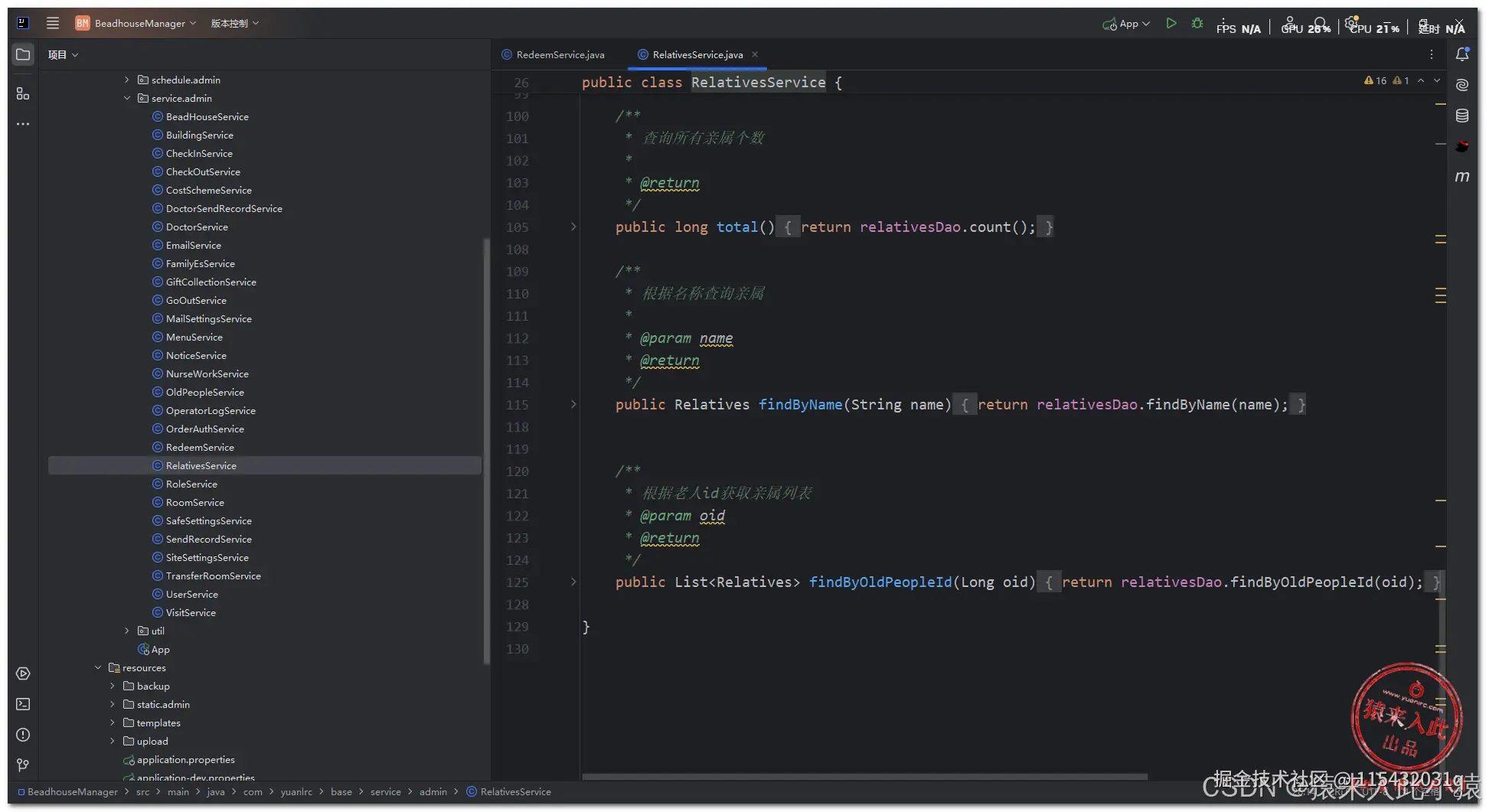The width and height of the screenshot is (1486, 812).
Task: Collapse the service.admin package
Action: pos(127,98)
